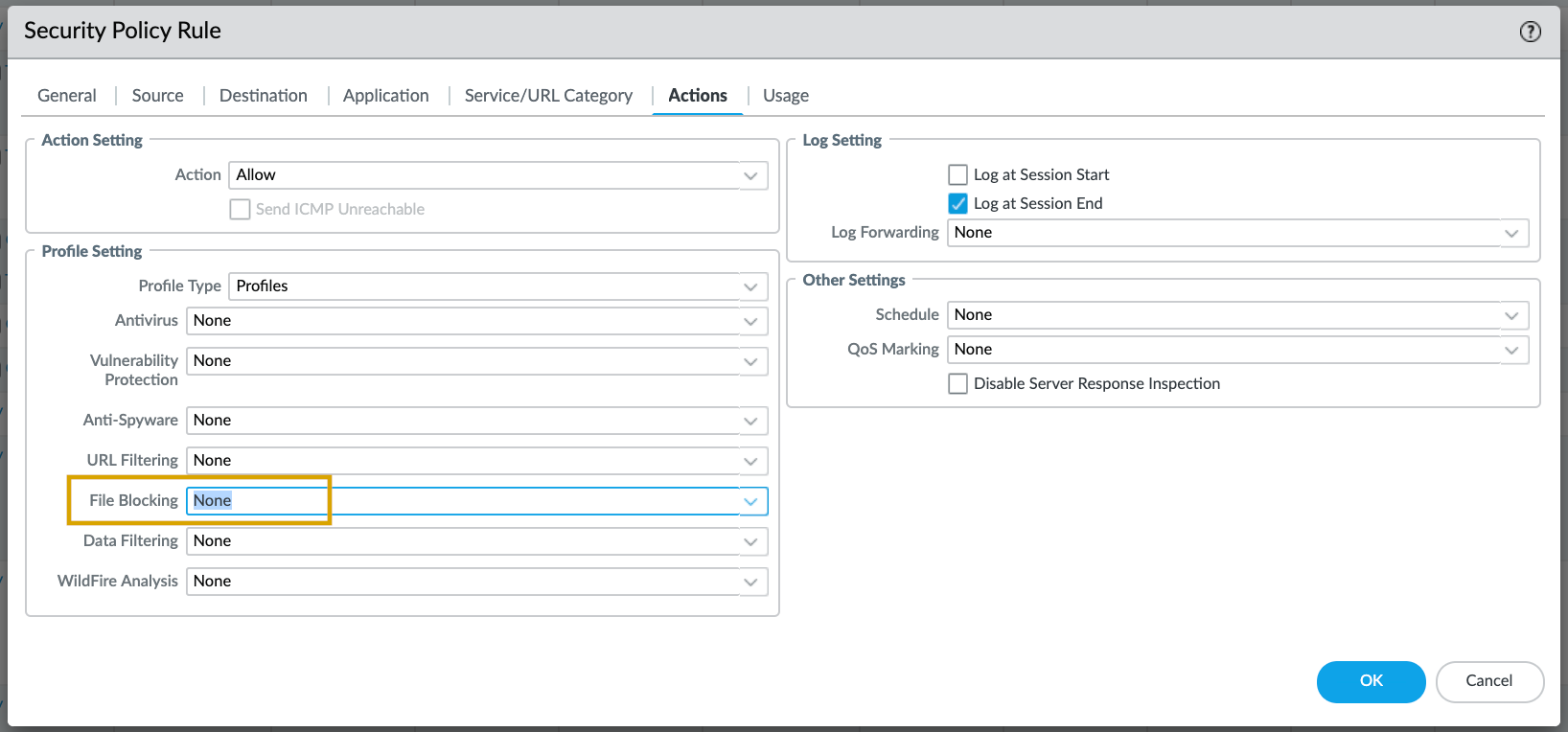The width and height of the screenshot is (1568, 732).
Task: Uncheck Log at Session End
Action: (957, 203)
